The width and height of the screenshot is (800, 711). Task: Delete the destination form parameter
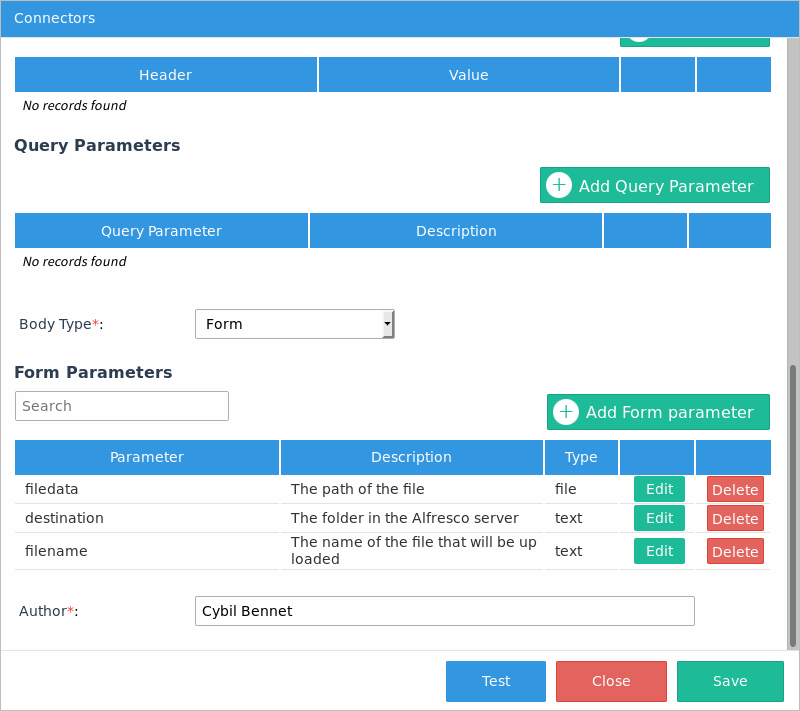point(735,518)
